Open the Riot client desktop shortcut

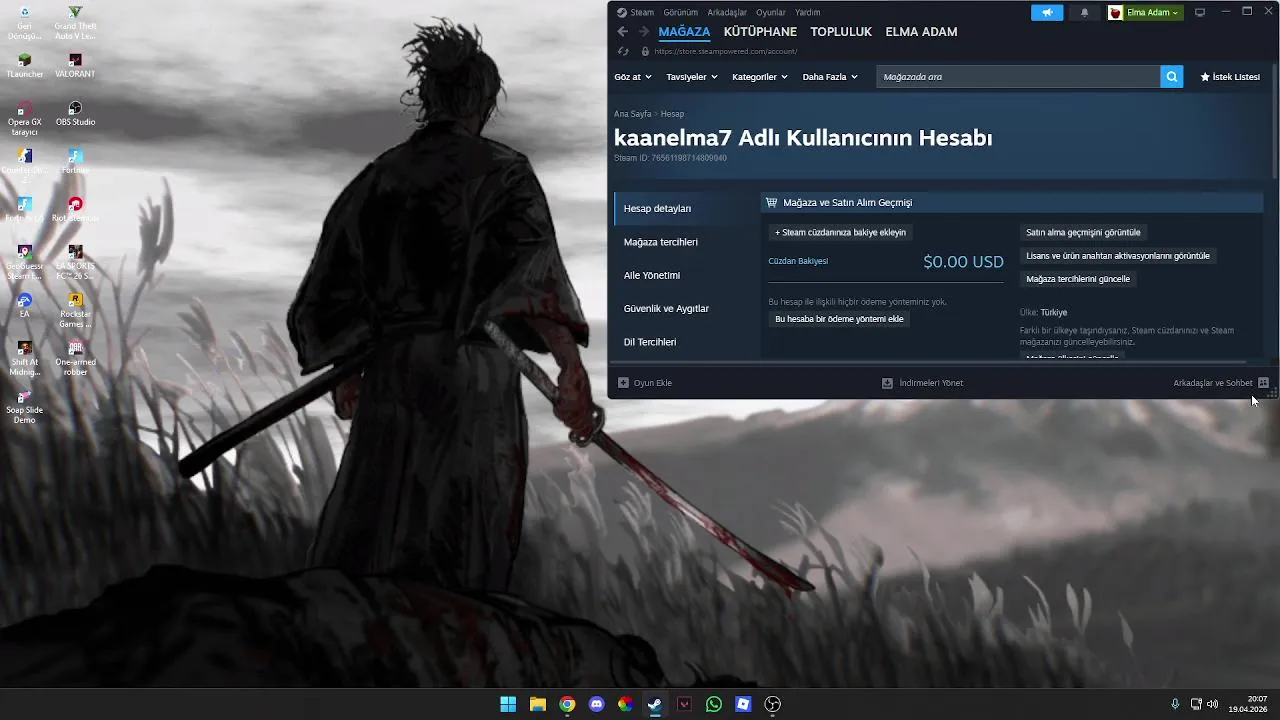(75, 210)
